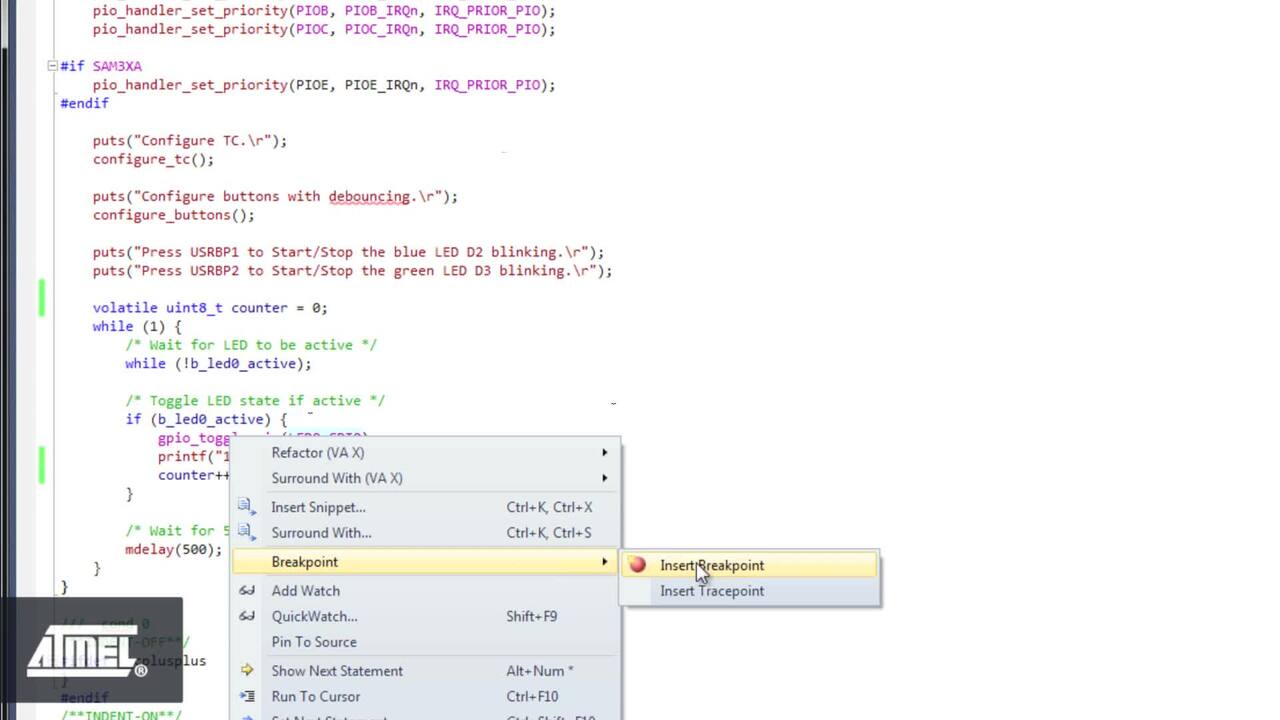Screen dimensions: 1280x720
Task: Choose Run To Cursor
Action: click(316, 696)
